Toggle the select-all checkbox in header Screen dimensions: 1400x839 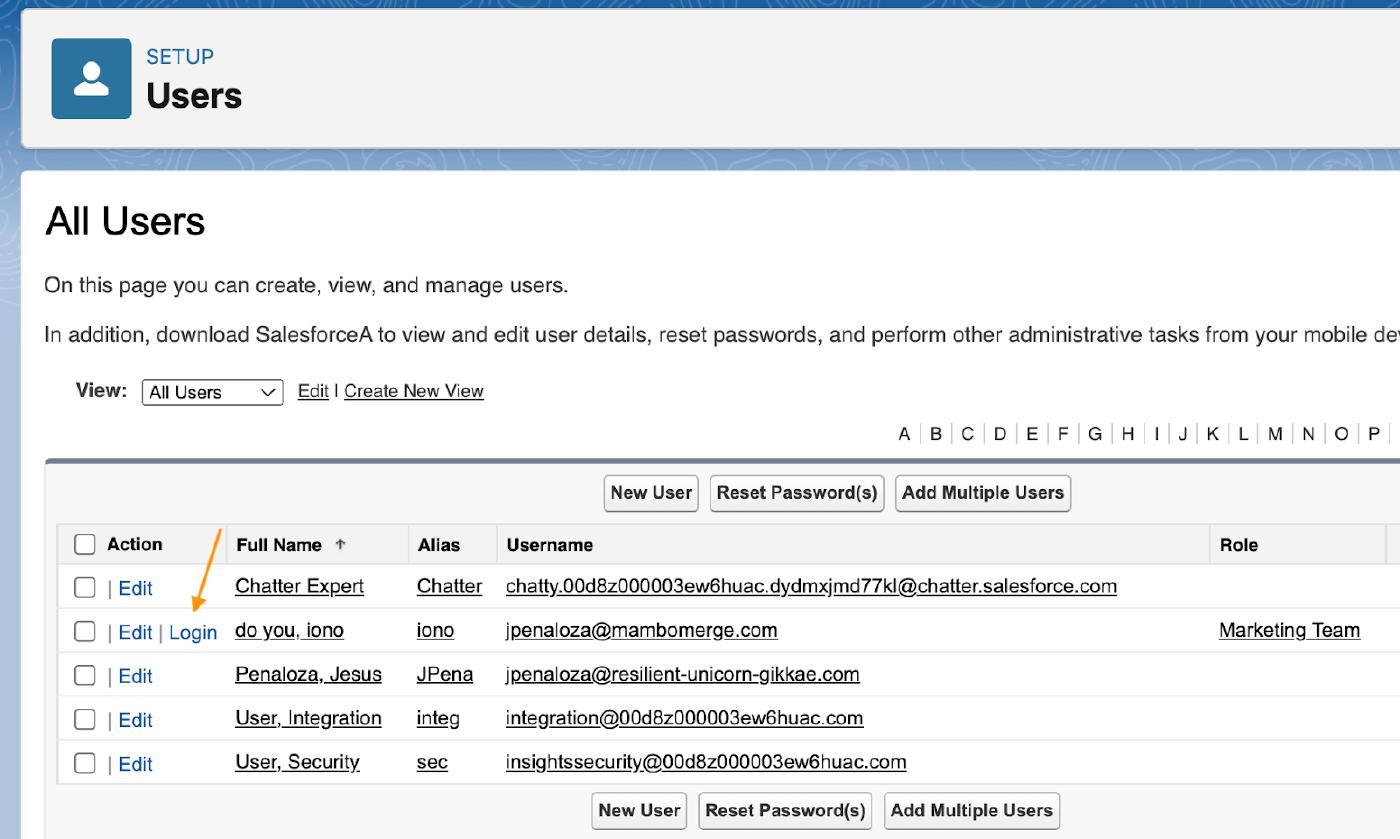click(x=85, y=545)
